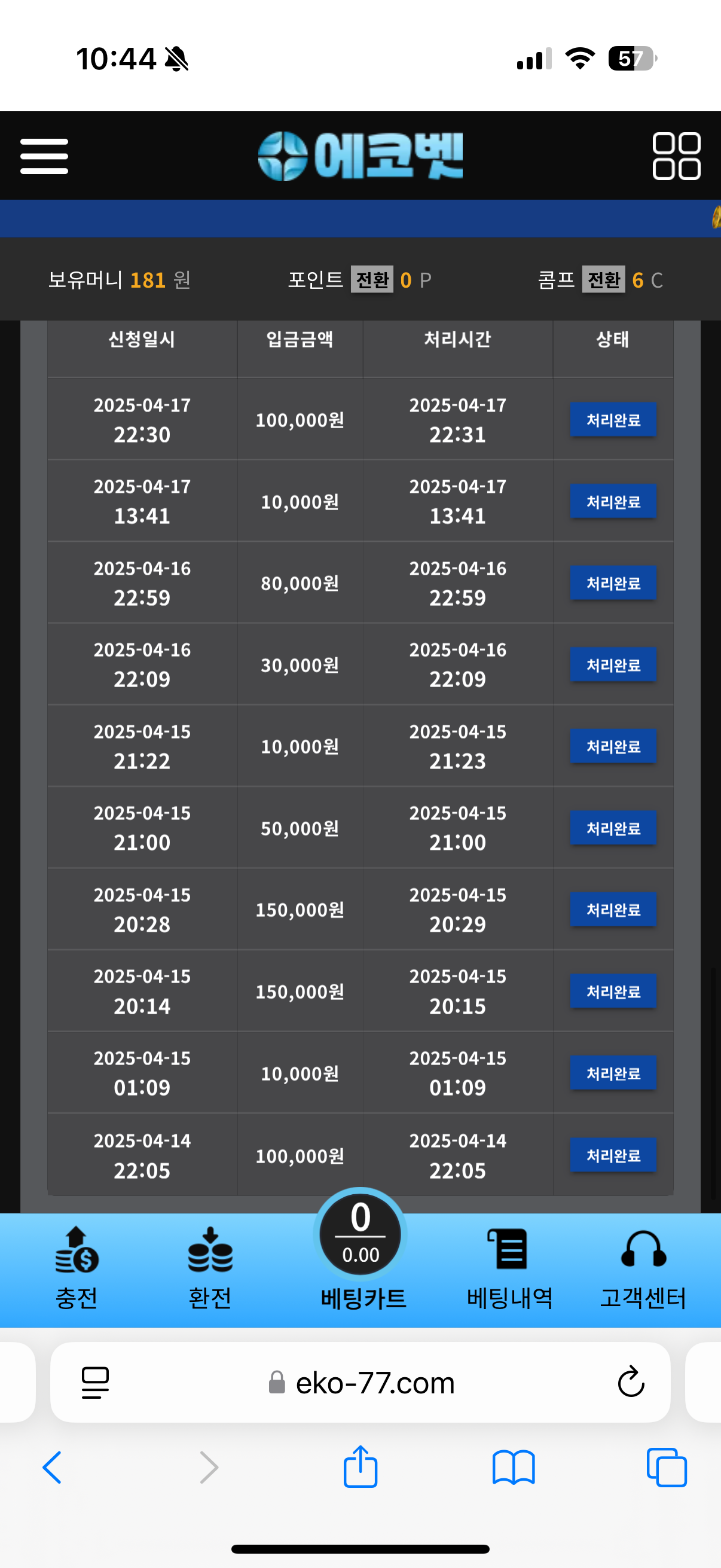Select the 2025-04-14 22:05 request date cell
721x1568 pixels.
coord(142,1155)
